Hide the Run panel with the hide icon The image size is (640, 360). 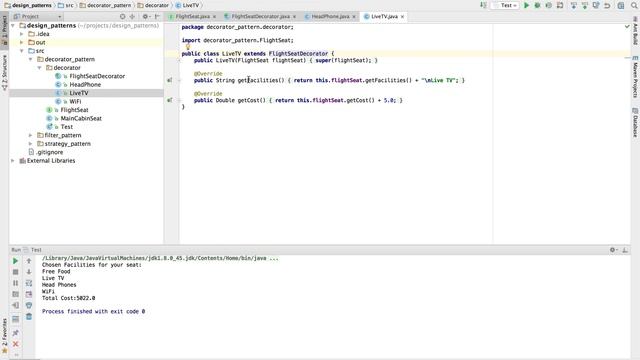tap(625, 250)
